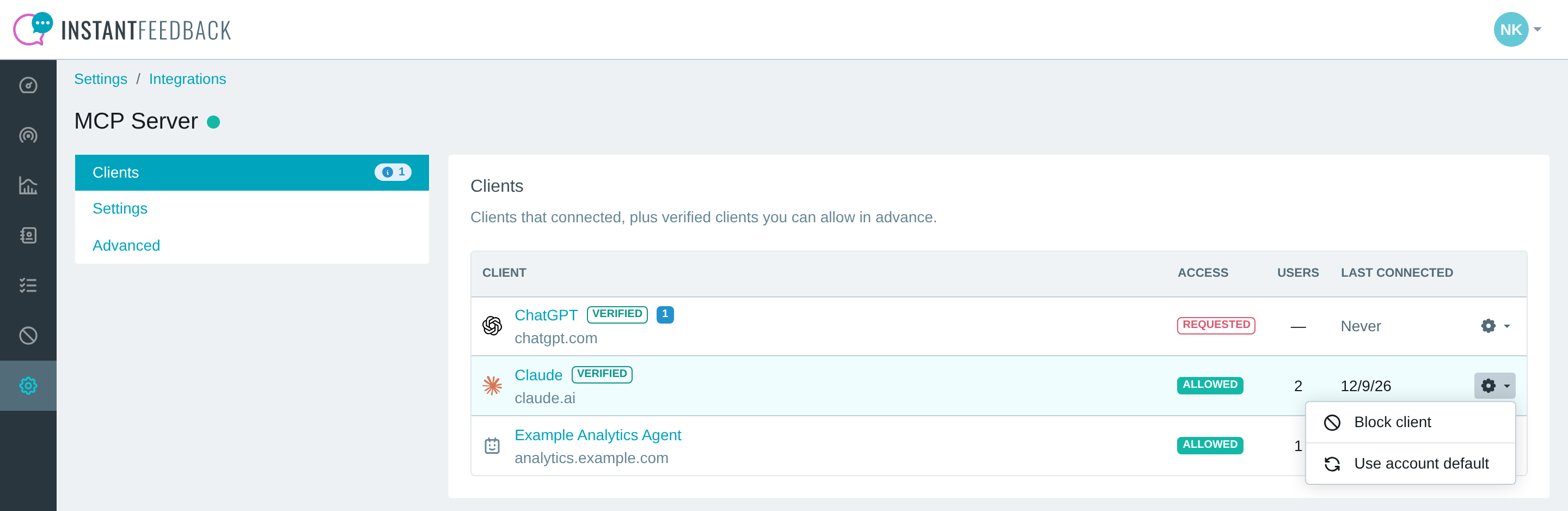The image size is (1568, 511).
Task: Click the NK user avatar
Action: pos(1511,29)
